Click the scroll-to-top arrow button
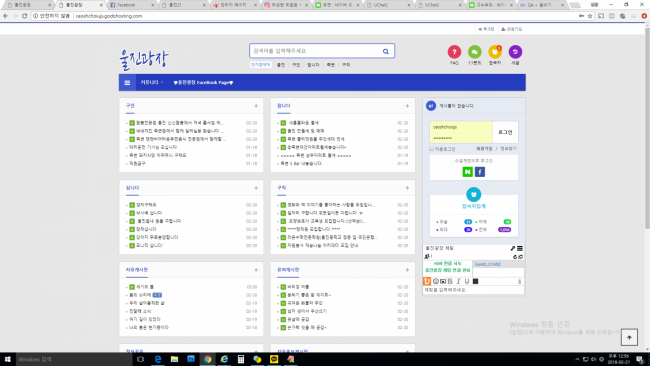This screenshot has width=650, height=366. 629,337
